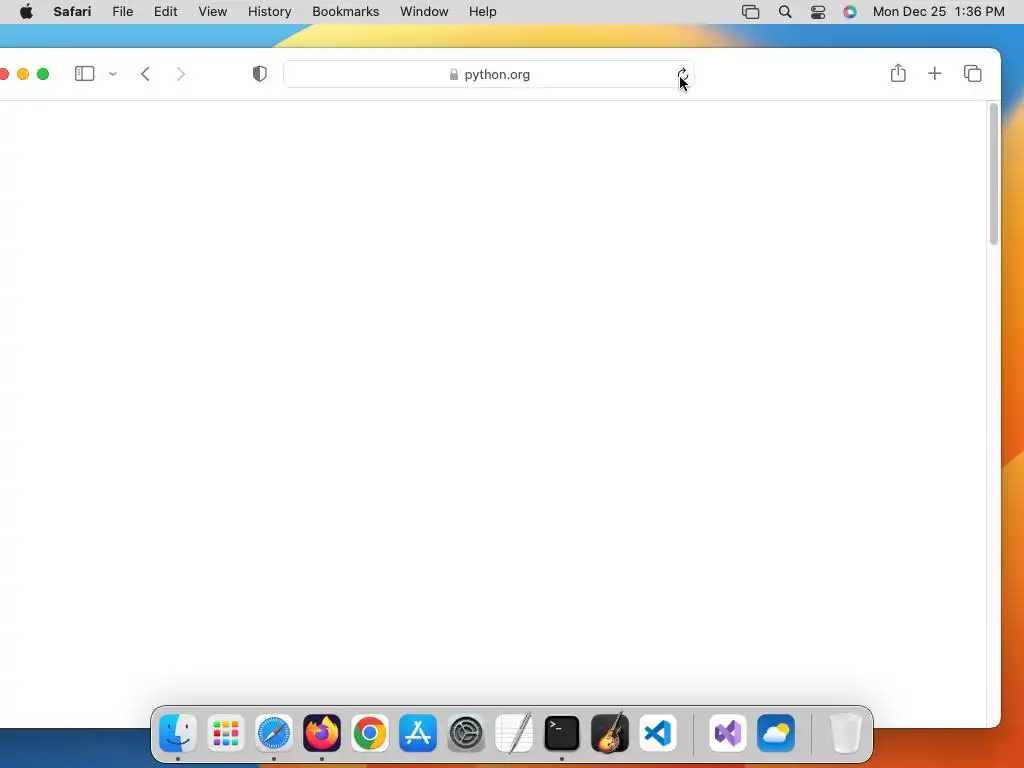Open the History menu

pyautogui.click(x=269, y=11)
